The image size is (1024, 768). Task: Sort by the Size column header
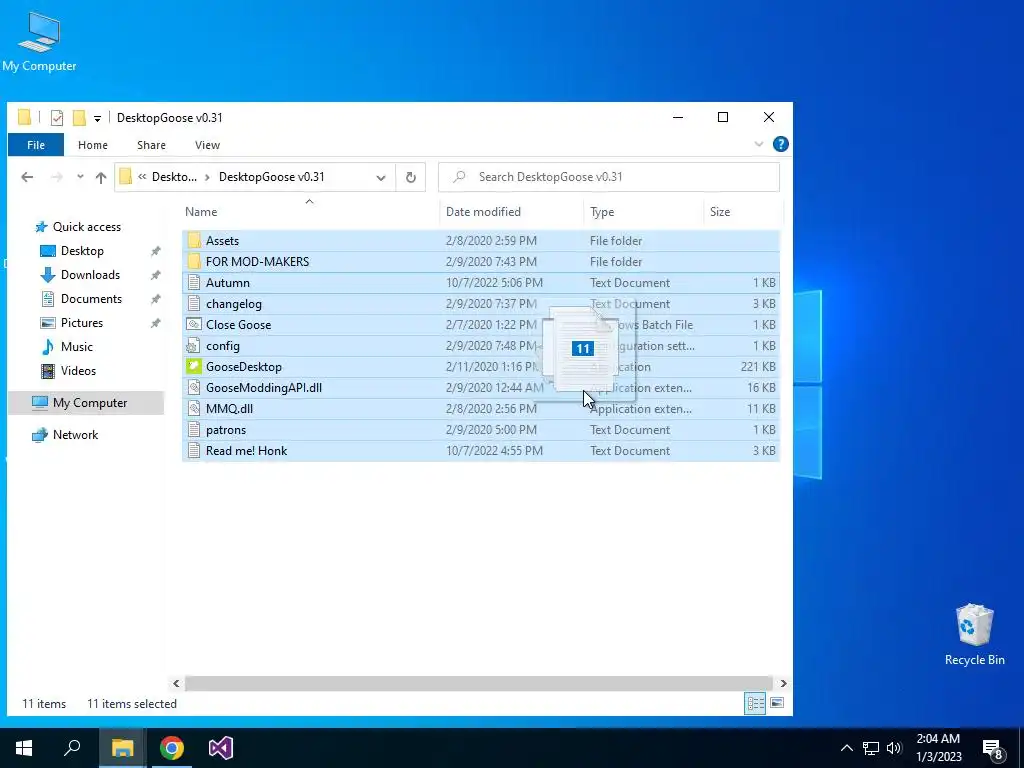[x=720, y=212]
